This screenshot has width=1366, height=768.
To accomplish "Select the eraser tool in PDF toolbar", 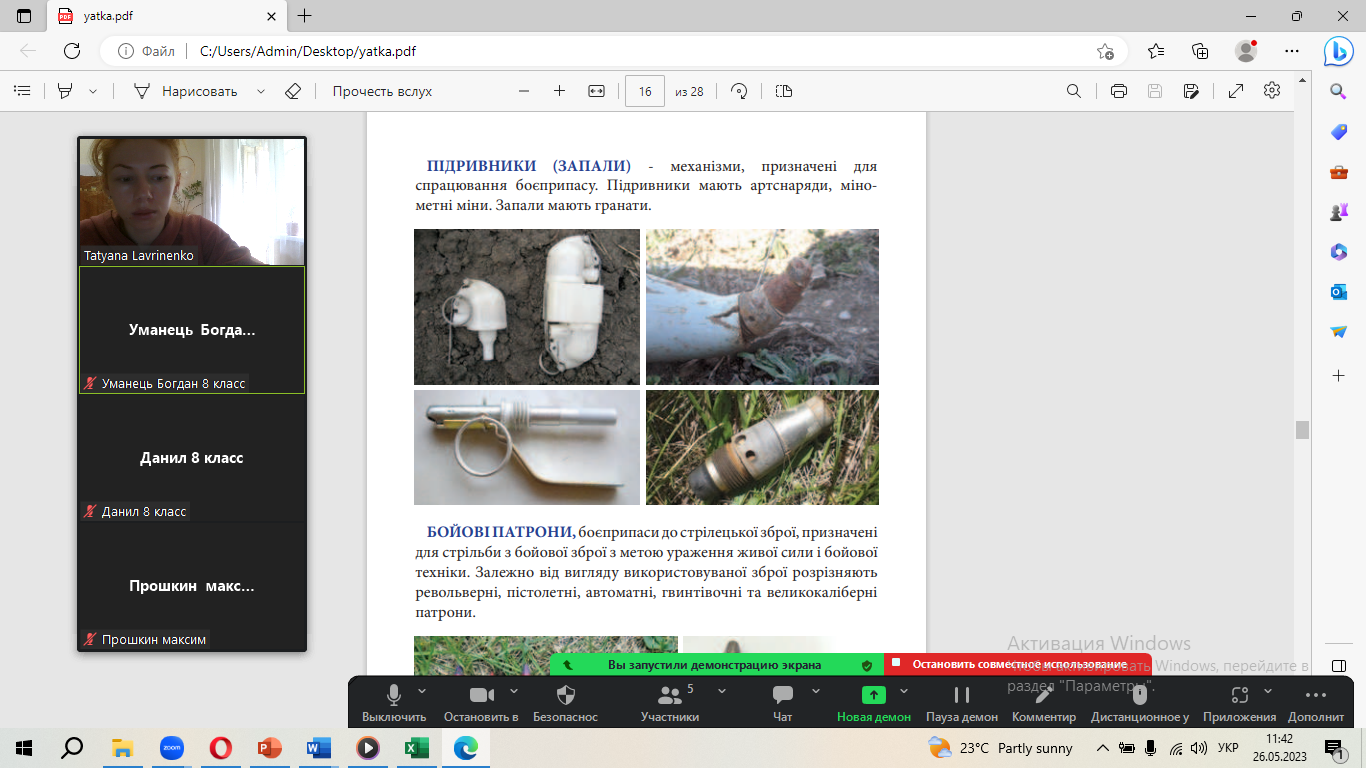I will [x=293, y=91].
